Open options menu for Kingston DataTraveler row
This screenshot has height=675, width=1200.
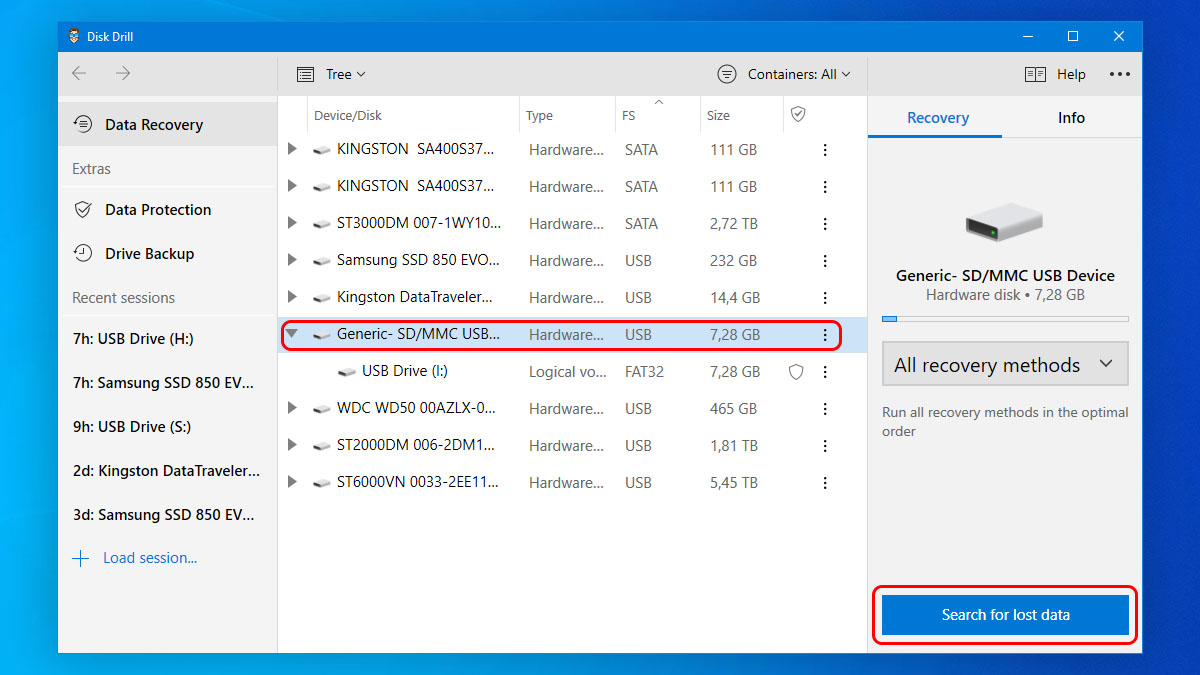[825, 298]
